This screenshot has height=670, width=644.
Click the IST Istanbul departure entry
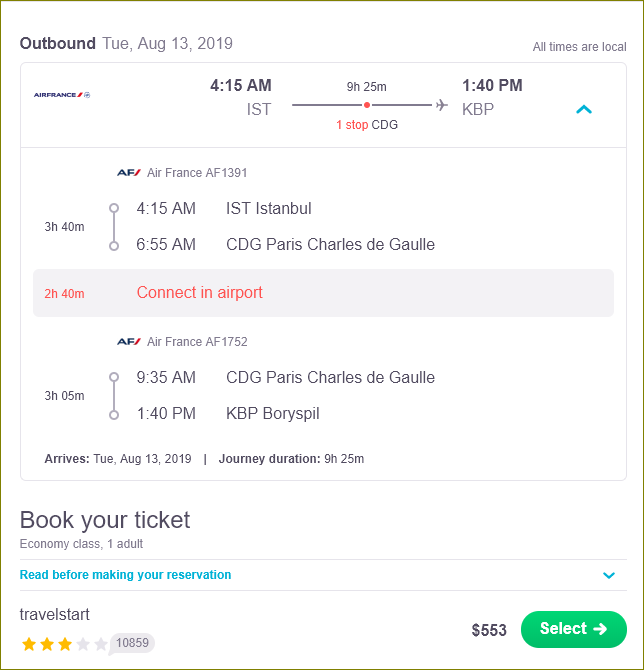(x=268, y=209)
